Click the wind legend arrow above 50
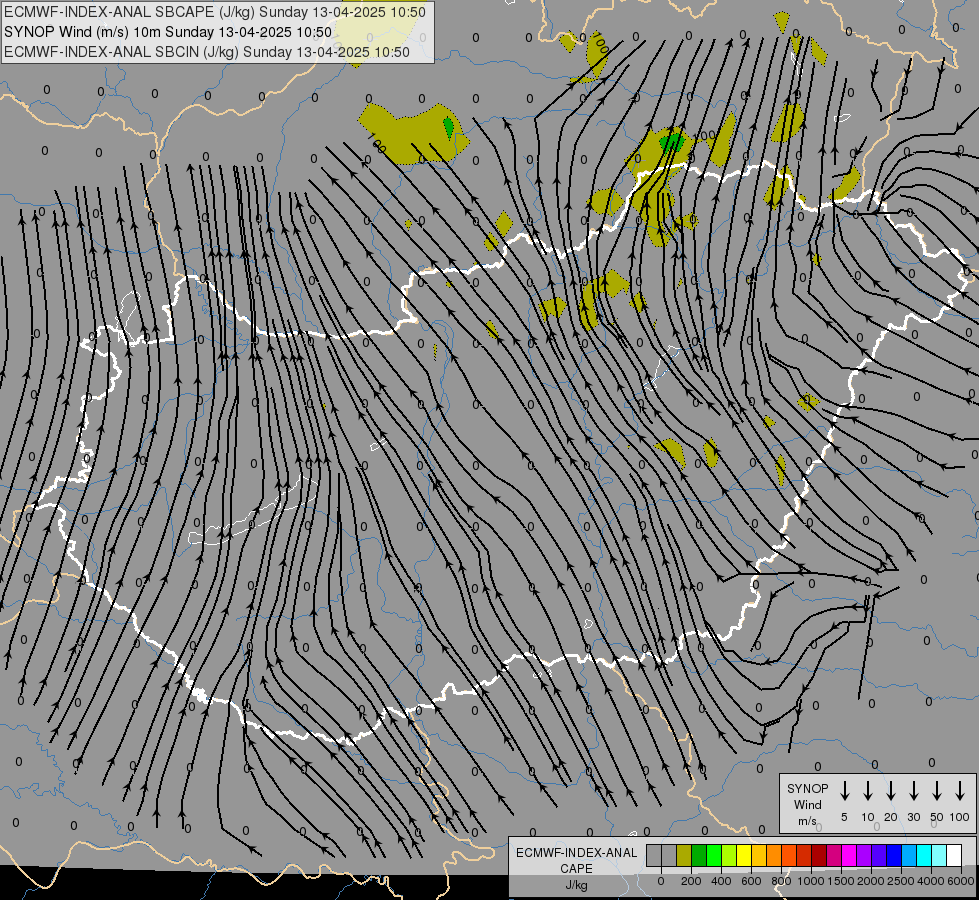Image resolution: width=979 pixels, height=900 pixels. 937,790
